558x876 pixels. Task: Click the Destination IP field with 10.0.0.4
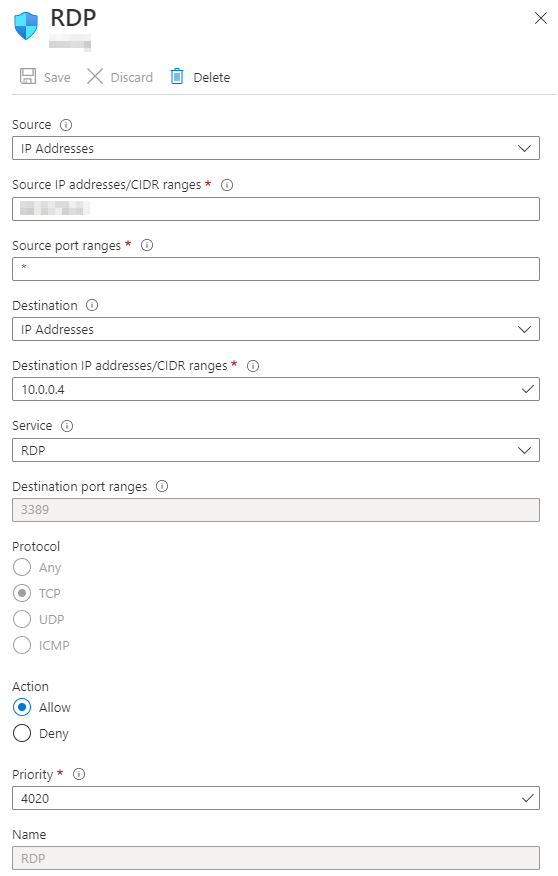(276, 389)
